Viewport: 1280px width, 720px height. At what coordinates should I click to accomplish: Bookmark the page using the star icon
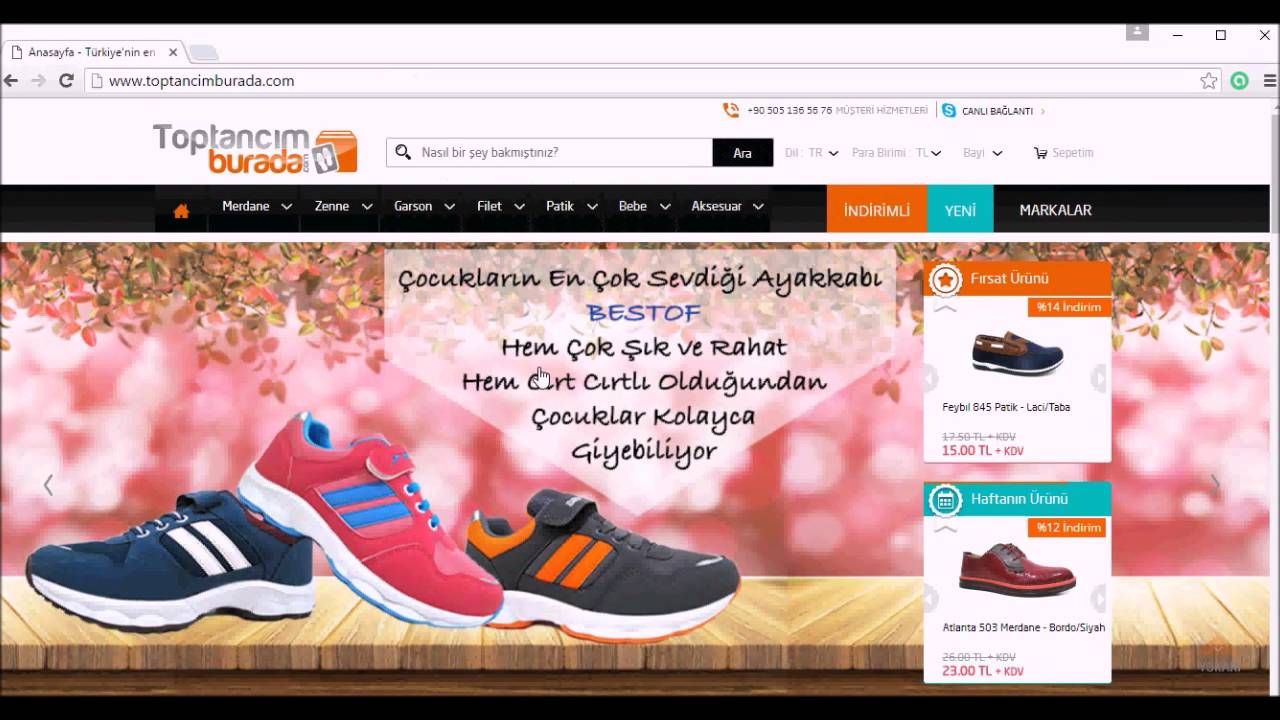1209,81
